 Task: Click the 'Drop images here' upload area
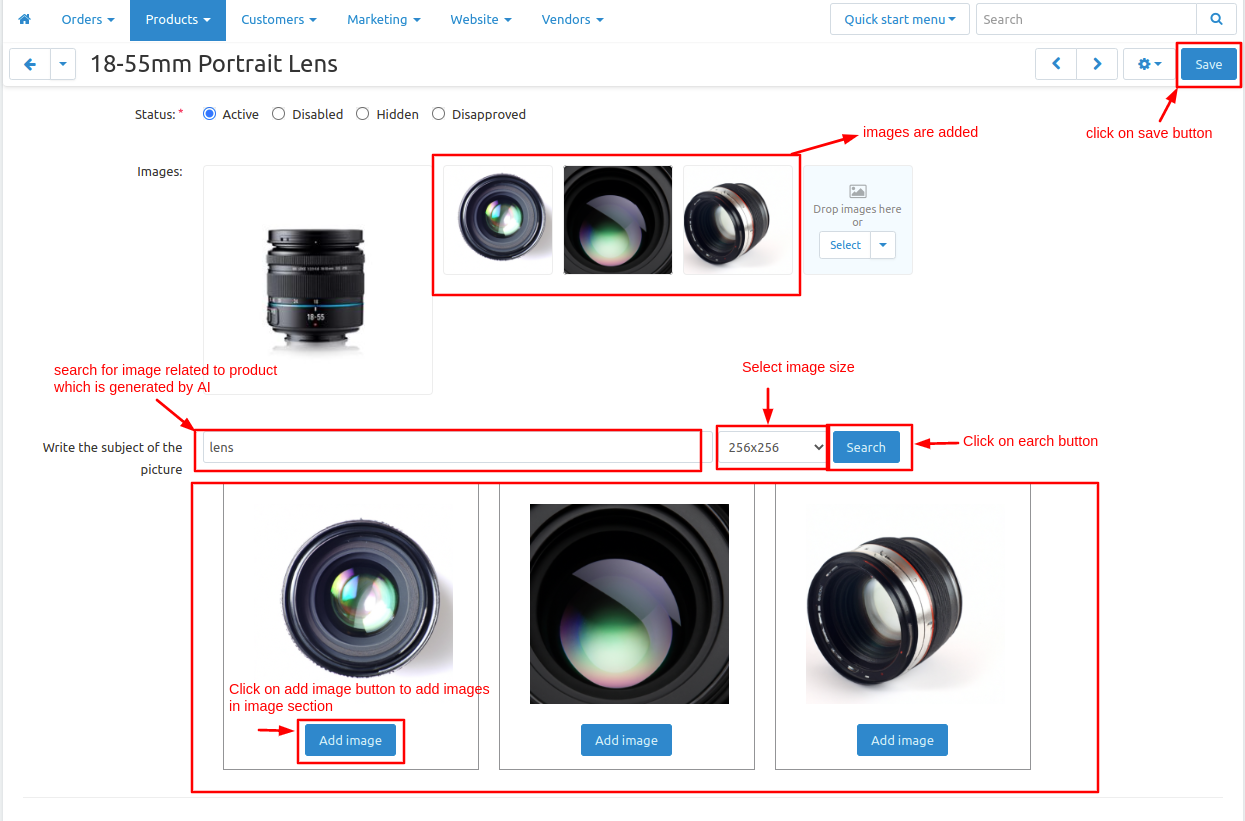click(858, 220)
